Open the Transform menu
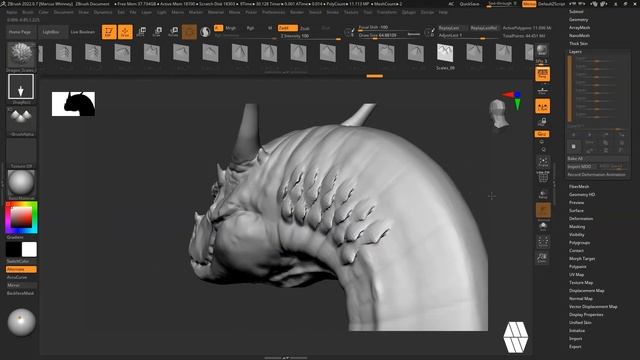The image size is (640, 360). [386, 12]
